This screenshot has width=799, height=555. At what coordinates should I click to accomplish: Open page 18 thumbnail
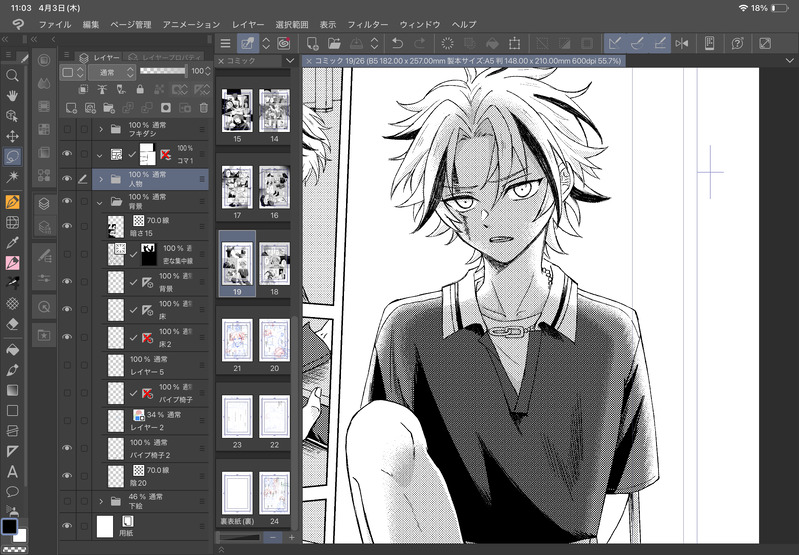(x=274, y=264)
